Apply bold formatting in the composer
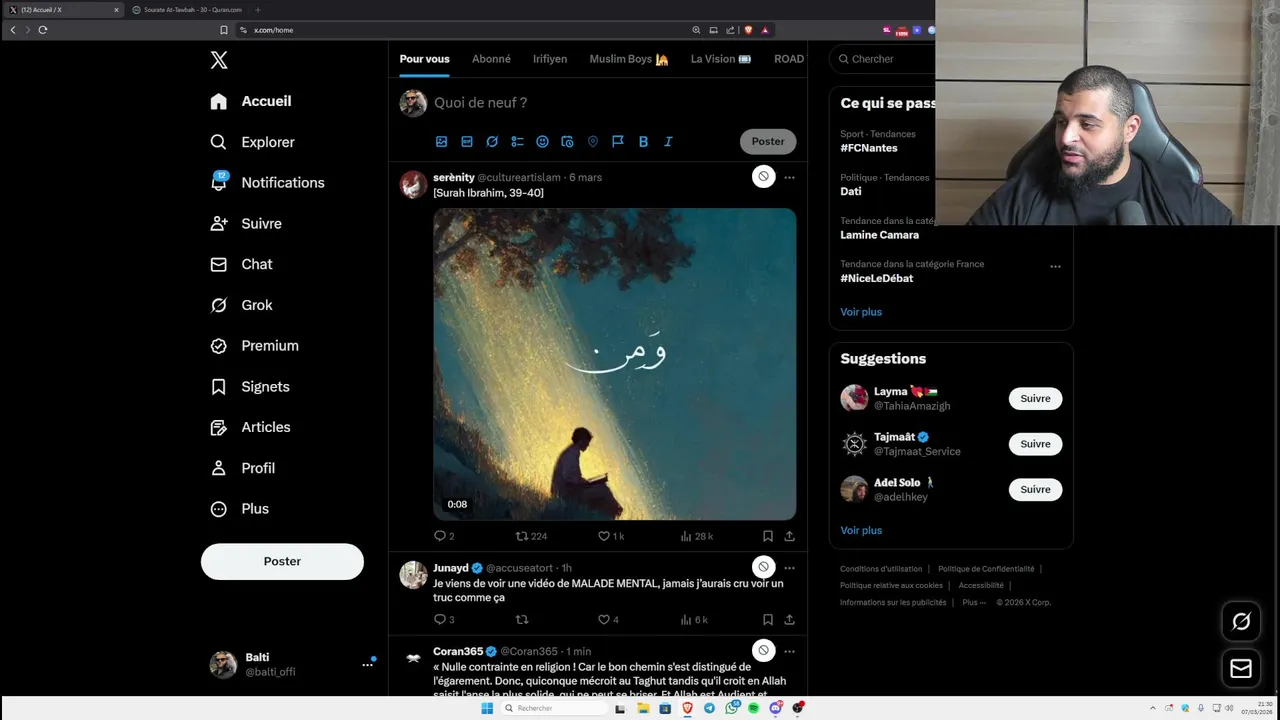The image size is (1280, 720). tap(643, 142)
